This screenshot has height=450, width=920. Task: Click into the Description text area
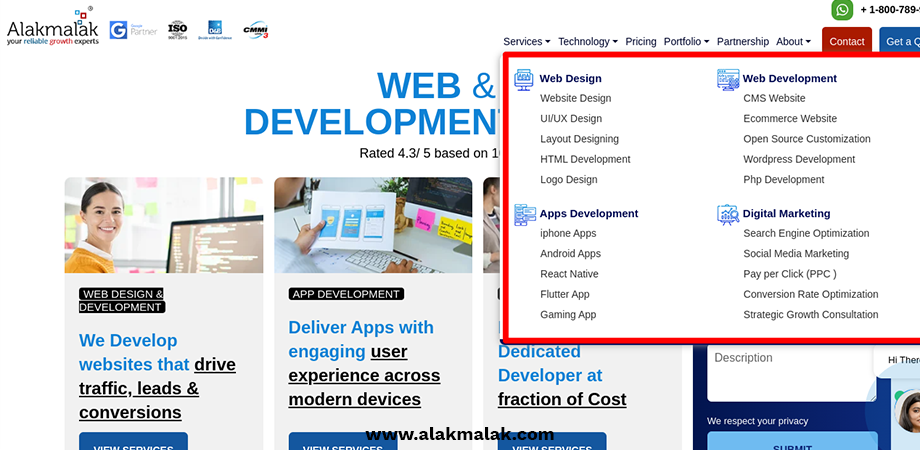pyautogui.click(x=790, y=373)
